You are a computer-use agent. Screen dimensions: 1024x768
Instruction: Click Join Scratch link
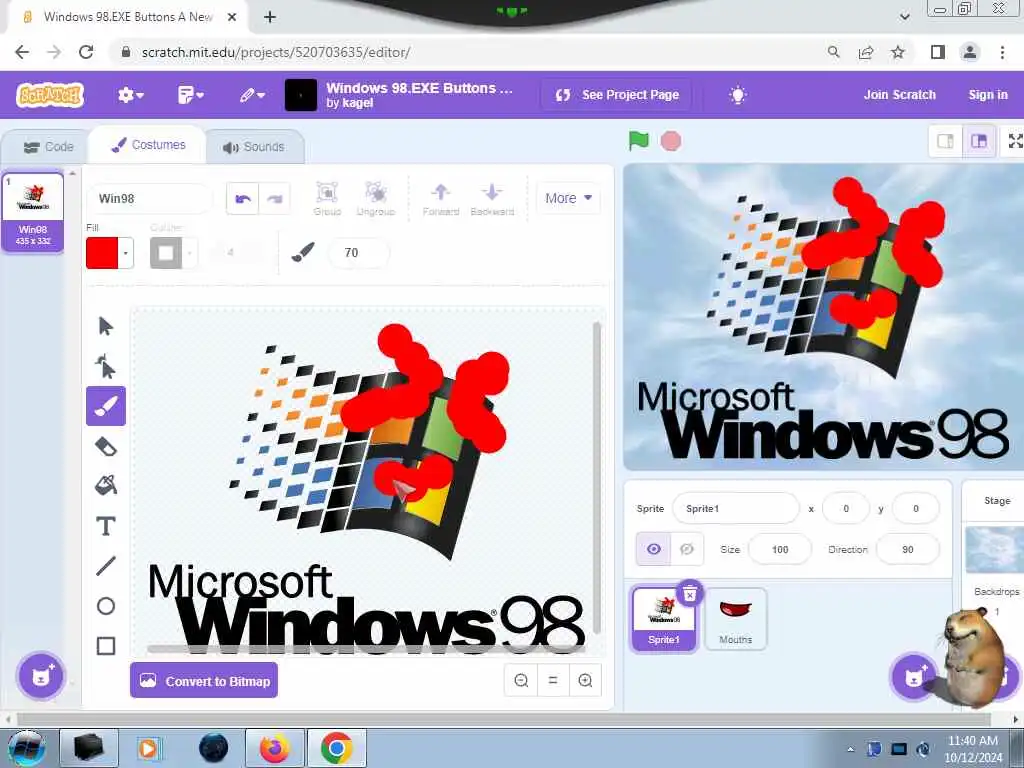[899, 95]
